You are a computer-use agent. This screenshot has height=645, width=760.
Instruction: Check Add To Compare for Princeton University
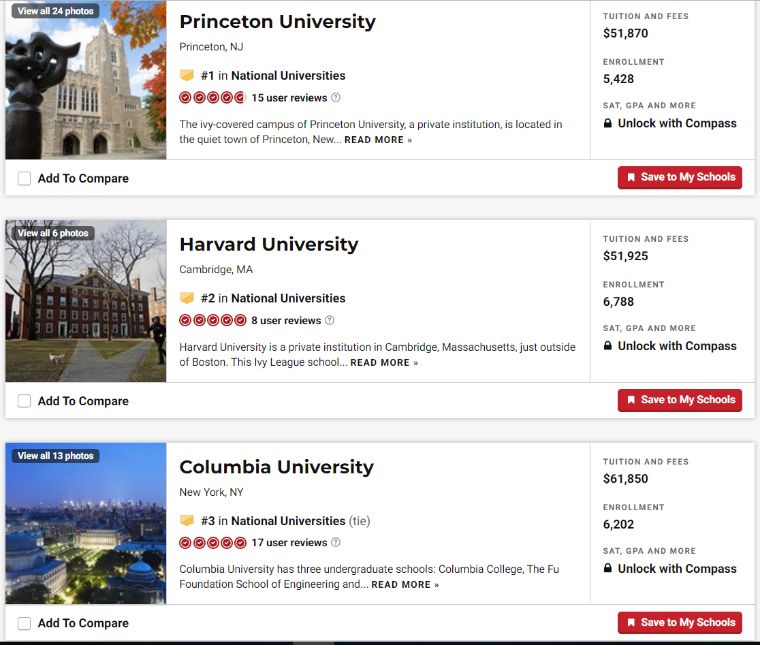click(x=24, y=178)
